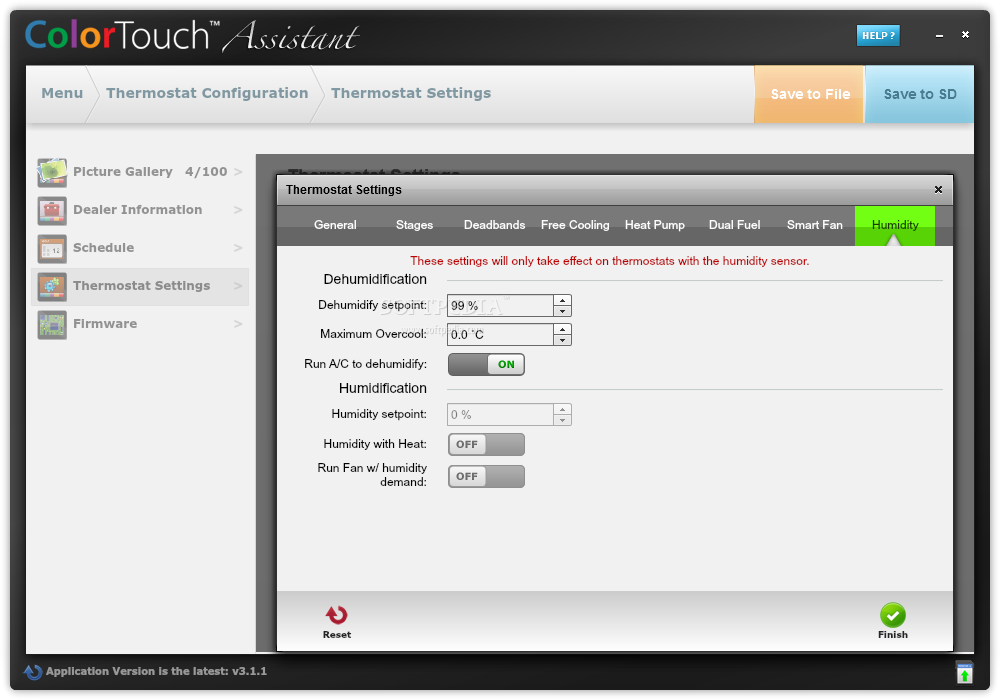The height and width of the screenshot is (700, 1000).
Task: Click the Firmware circuit board icon
Action: [52, 324]
